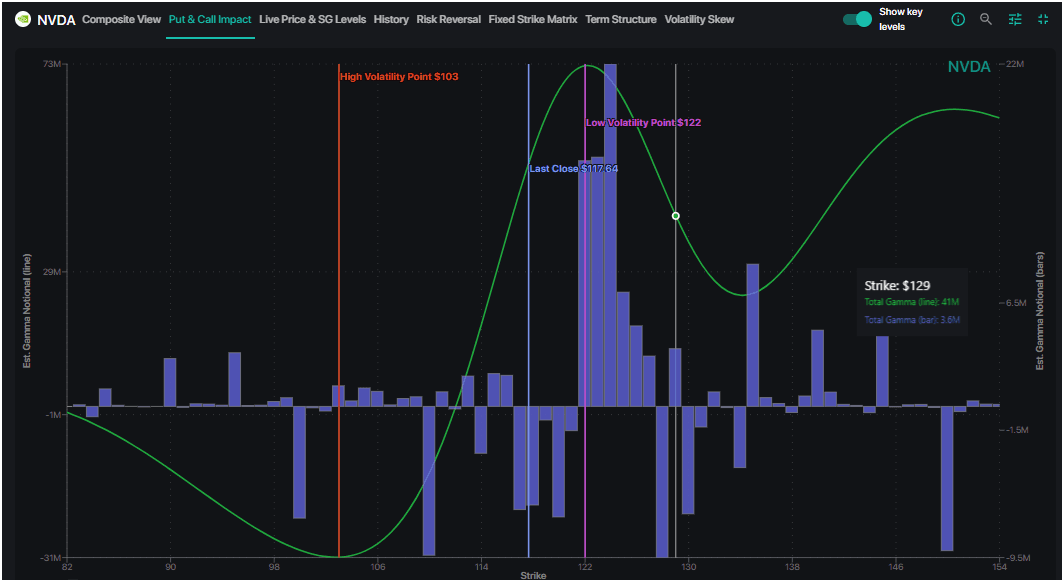1064x582 pixels.
Task: Open the Live Price & SG Levels tab
Action: click(x=312, y=19)
